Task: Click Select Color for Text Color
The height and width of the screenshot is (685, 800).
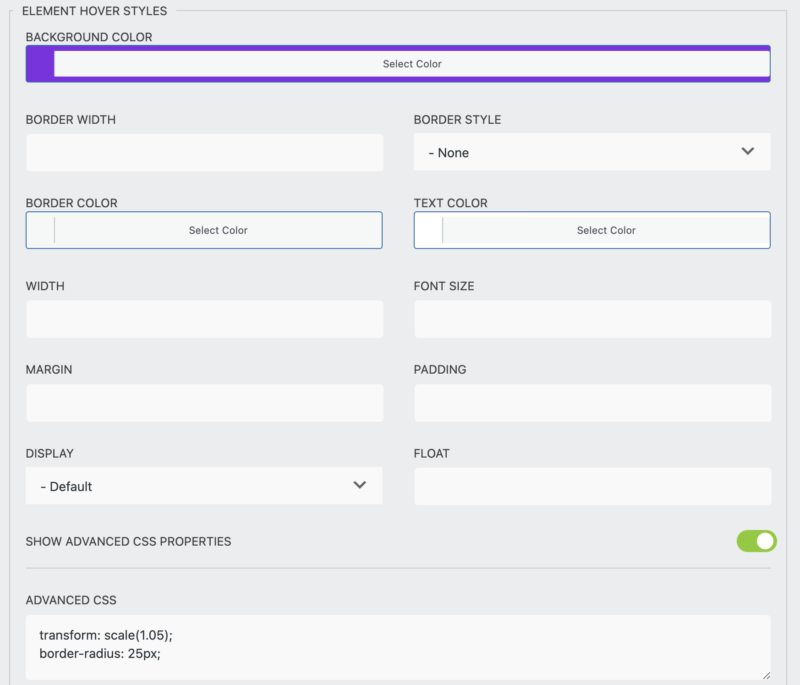Action: point(606,230)
